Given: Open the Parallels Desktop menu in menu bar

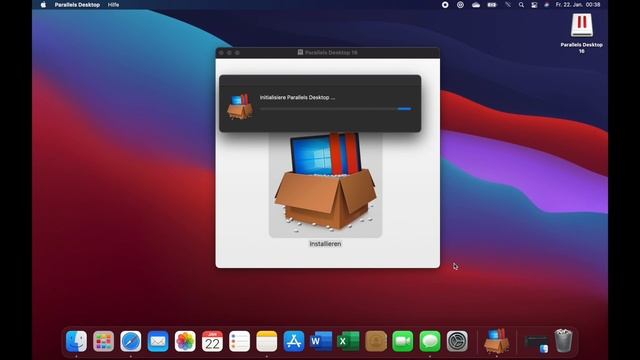Looking at the screenshot, I should coord(77,5).
